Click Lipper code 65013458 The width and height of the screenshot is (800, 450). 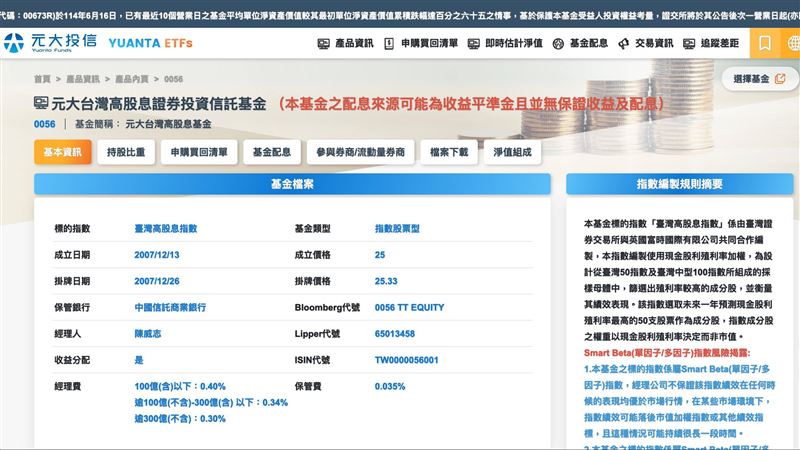(394, 334)
